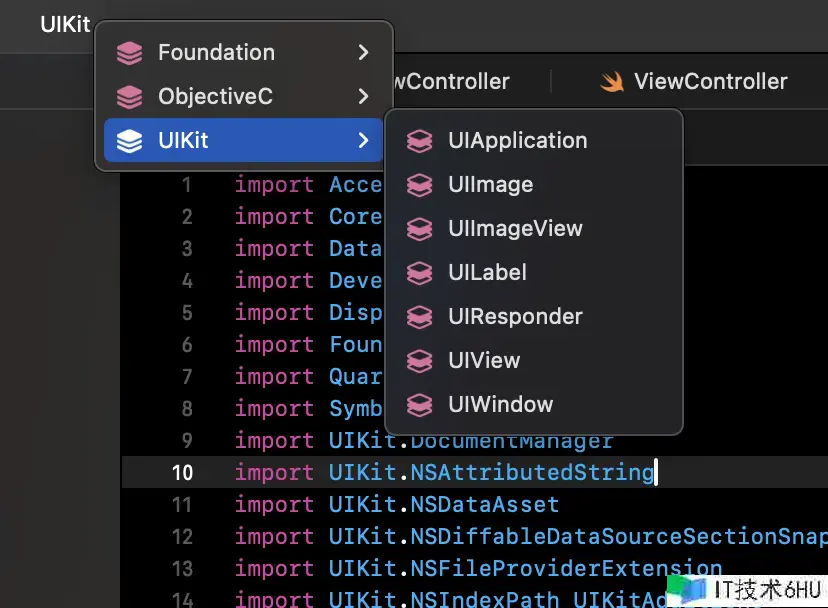Expand the Foundation submenu chevron
The width and height of the screenshot is (828, 608).
tap(363, 53)
